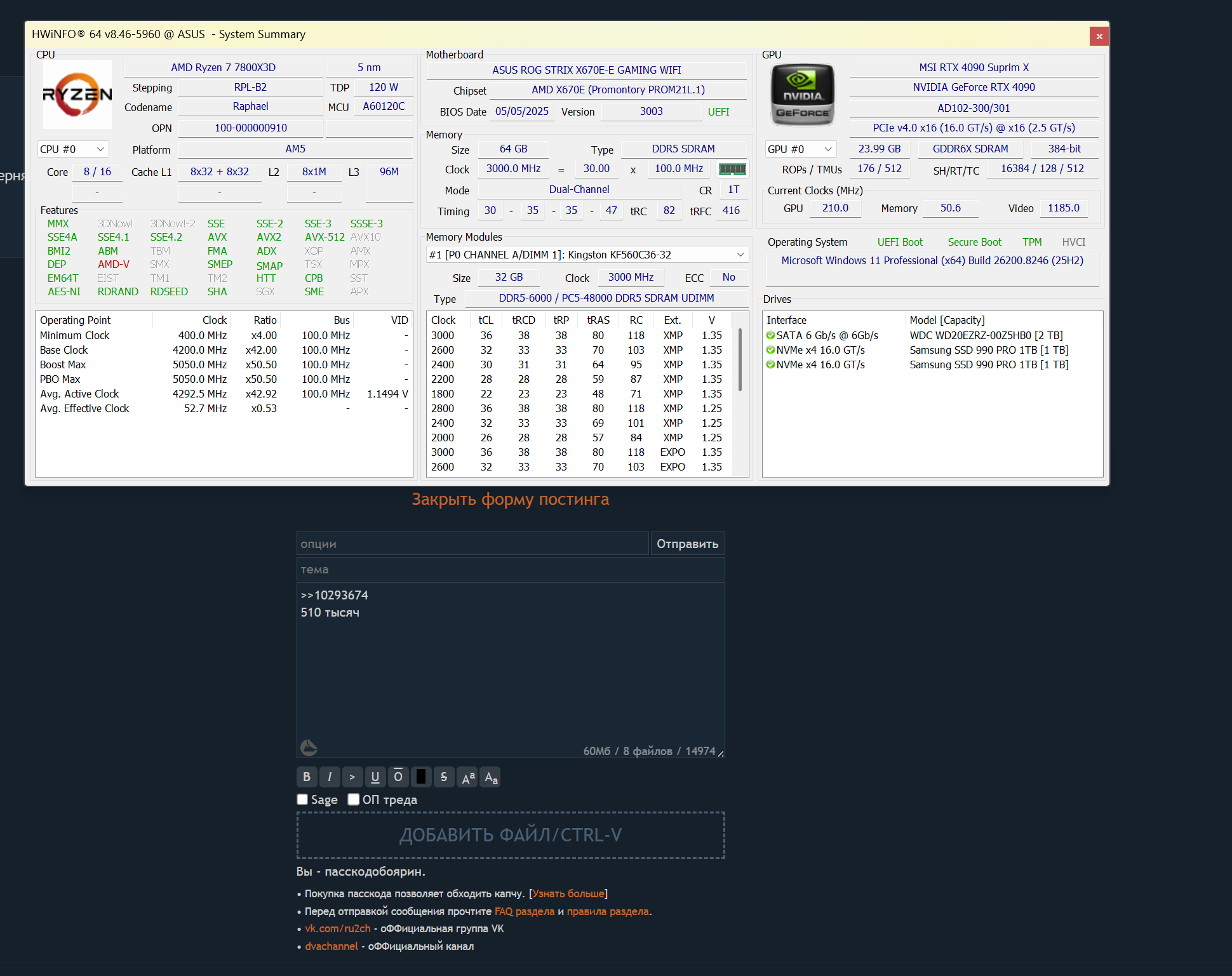Click the AMD Ryzen CPU logo
The height and width of the screenshot is (976, 1232).
77,94
